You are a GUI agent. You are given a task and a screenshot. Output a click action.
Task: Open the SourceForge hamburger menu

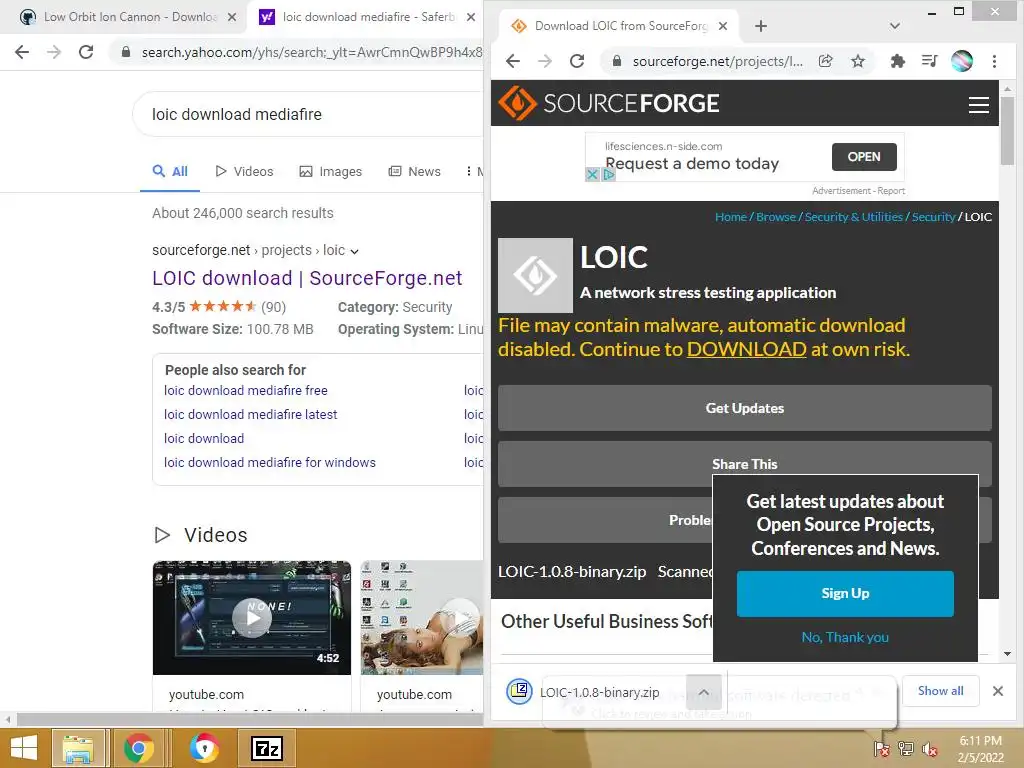[x=978, y=104]
